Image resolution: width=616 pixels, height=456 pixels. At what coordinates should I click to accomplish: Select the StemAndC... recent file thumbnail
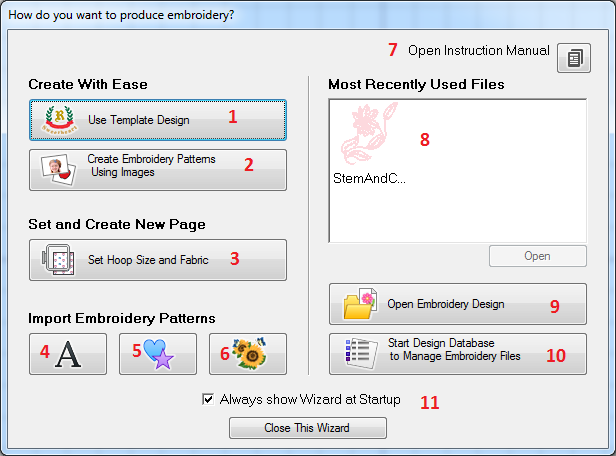(369, 134)
